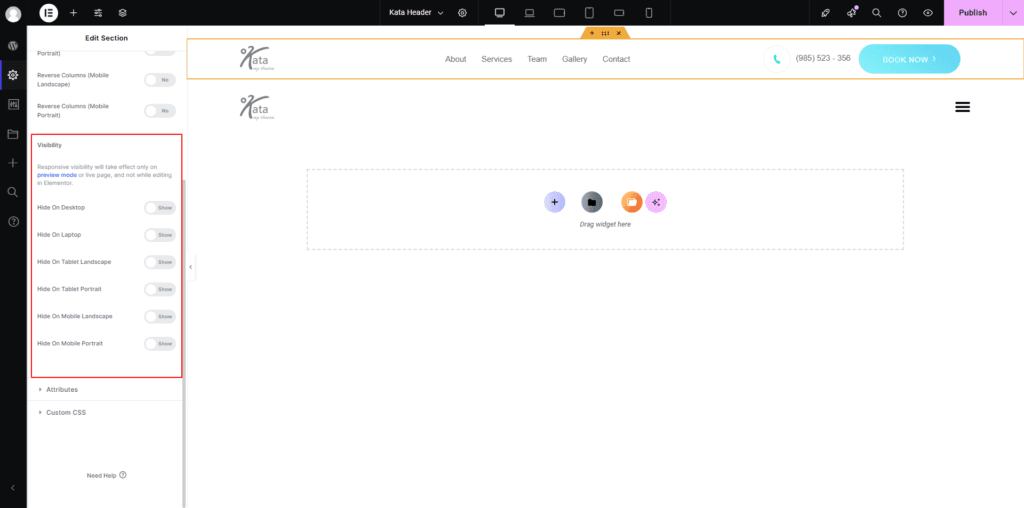Open the preview mode link
This screenshot has width=1024, height=508.
tap(57, 175)
